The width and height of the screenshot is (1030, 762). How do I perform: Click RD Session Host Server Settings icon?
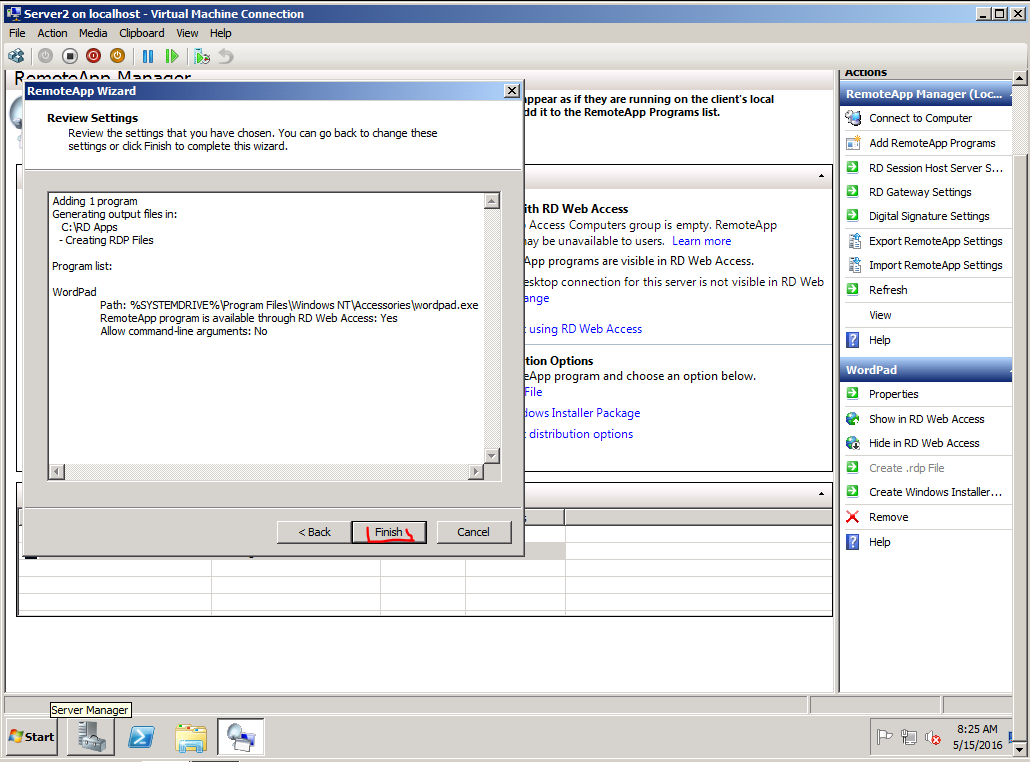(853, 168)
